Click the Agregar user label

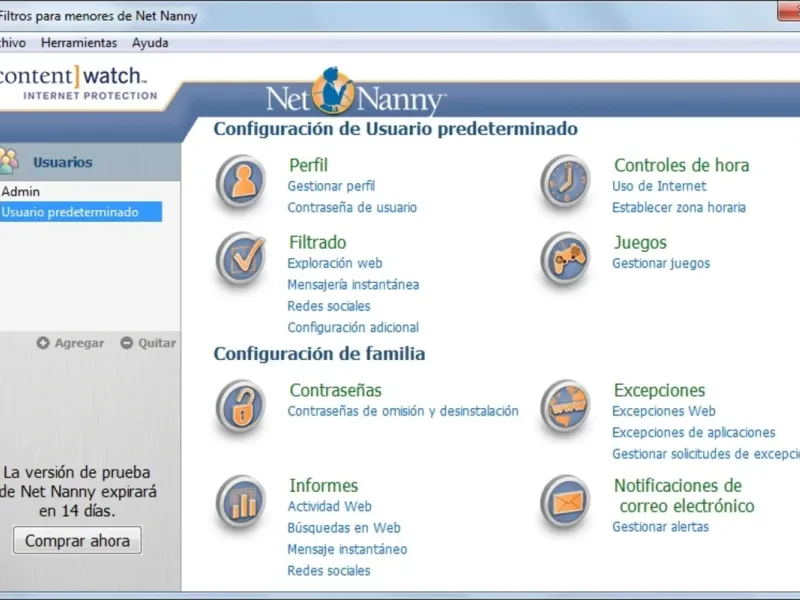[x=79, y=343]
